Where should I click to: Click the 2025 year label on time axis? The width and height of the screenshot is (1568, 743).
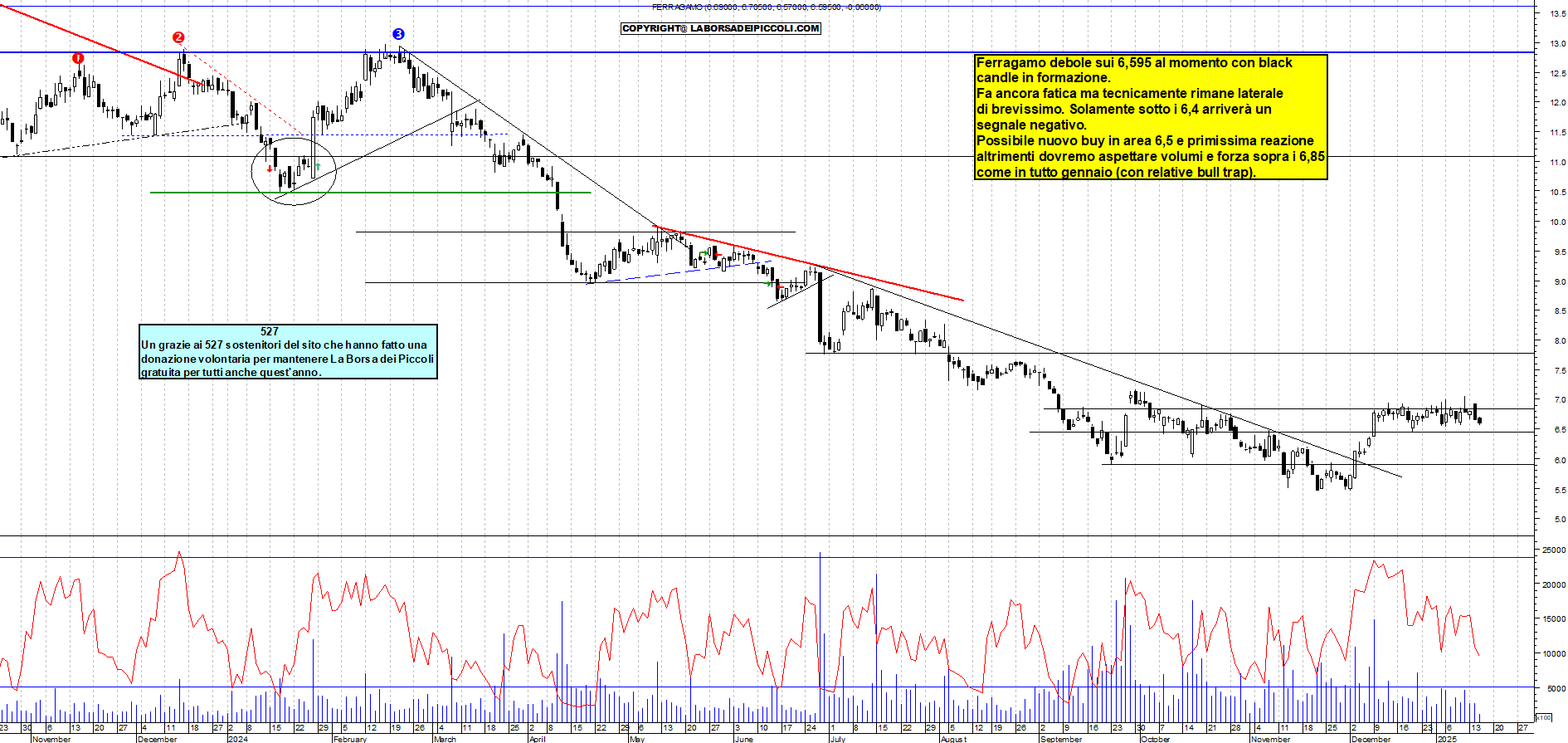coord(1448,739)
